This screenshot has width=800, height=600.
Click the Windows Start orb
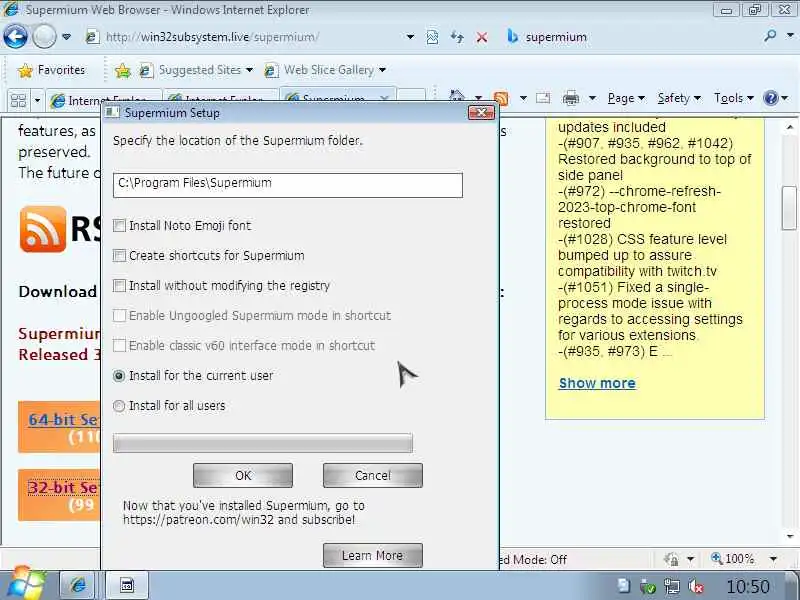point(24,584)
